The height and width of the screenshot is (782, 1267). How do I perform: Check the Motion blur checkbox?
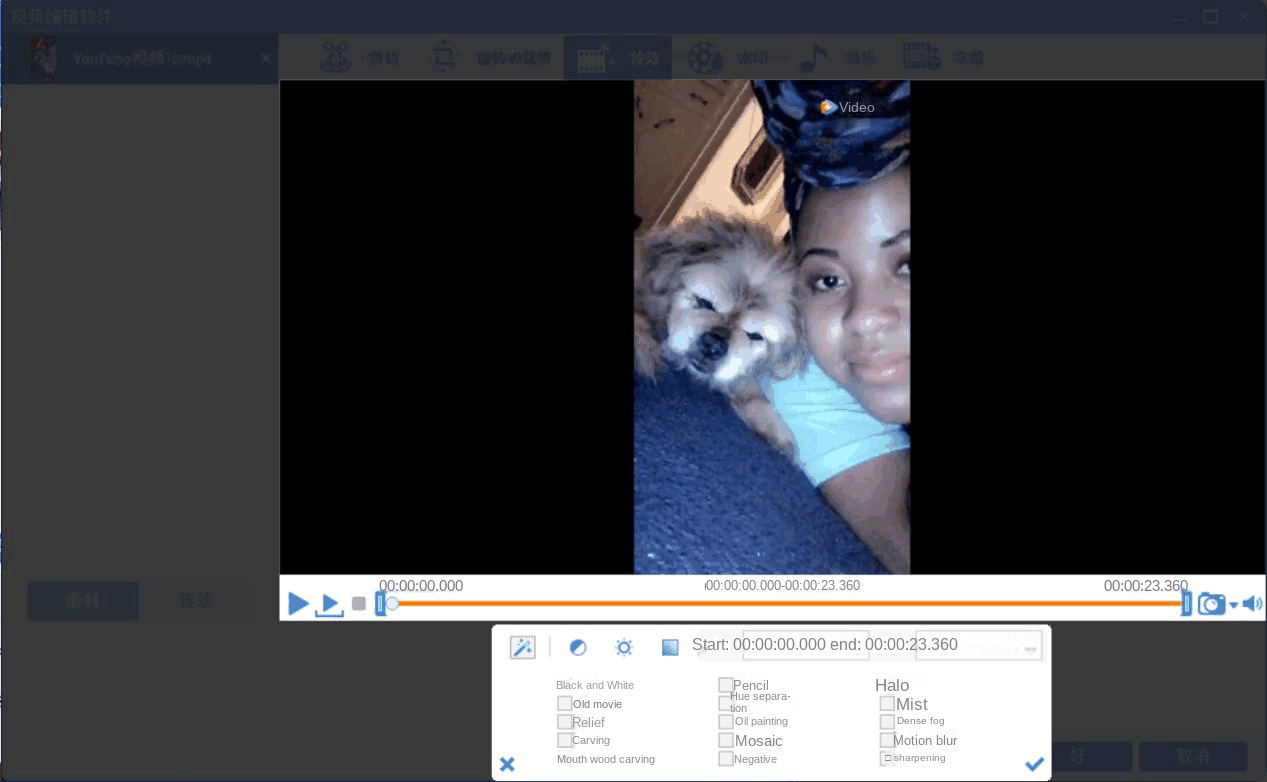887,741
